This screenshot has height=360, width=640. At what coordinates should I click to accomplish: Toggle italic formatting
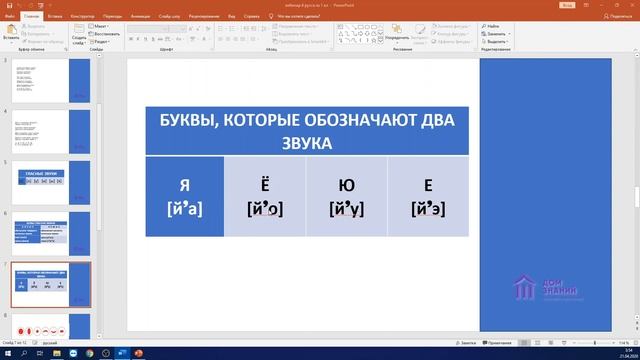pyautogui.click(x=138, y=39)
